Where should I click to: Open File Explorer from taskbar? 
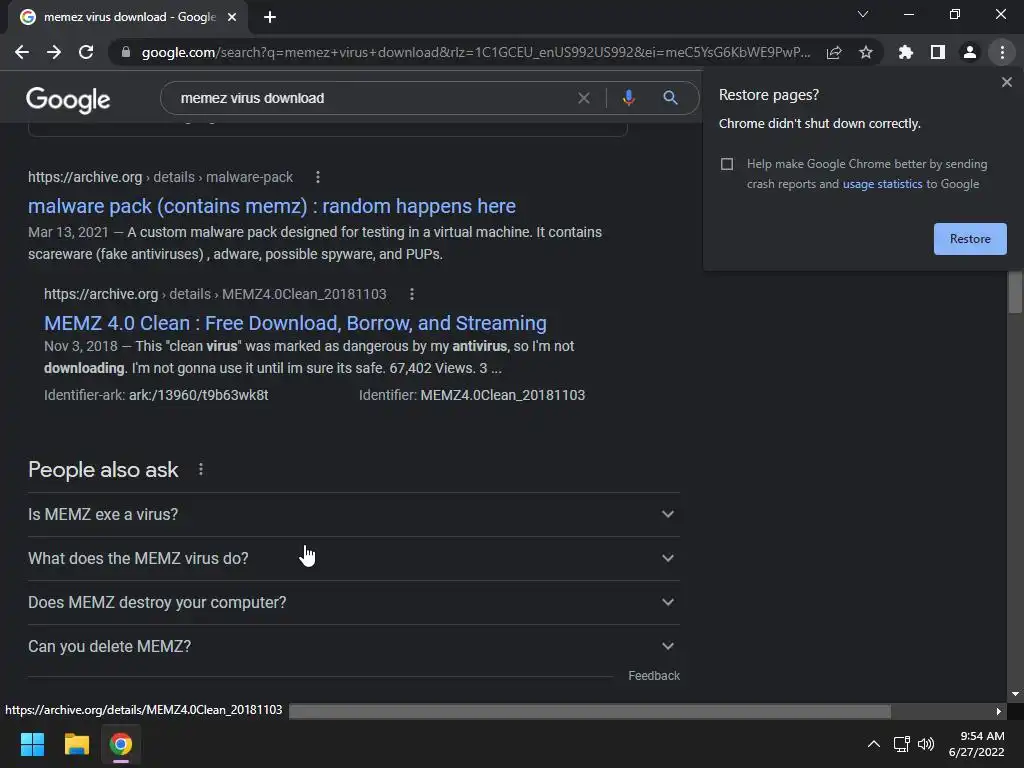tap(76, 744)
